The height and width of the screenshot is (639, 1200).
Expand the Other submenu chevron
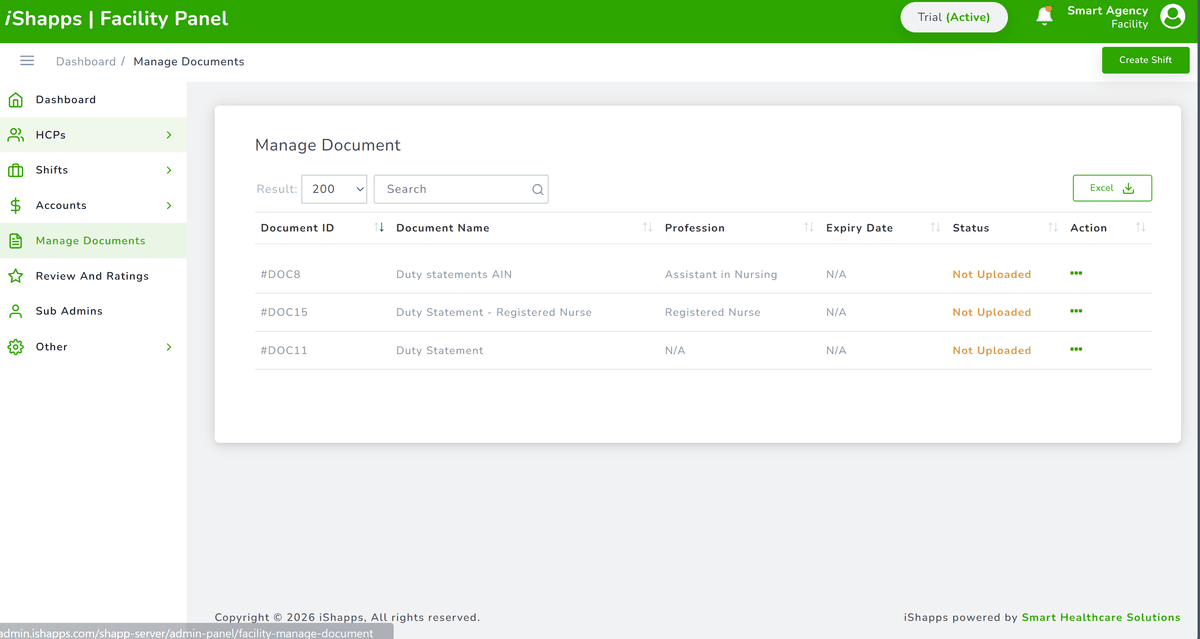pyautogui.click(x=169, y=347)
